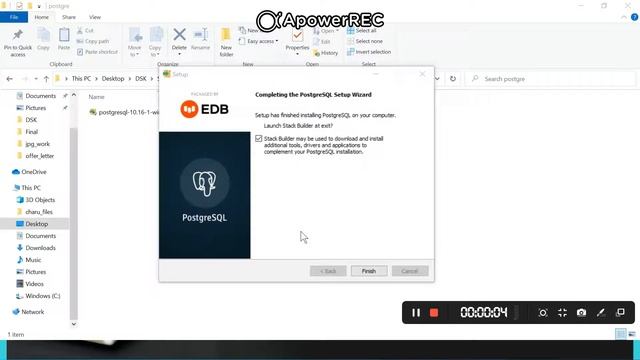The image size is (640, 360).
Task: Click Finish in Setup wizard
Action: [x=369, y=271]
